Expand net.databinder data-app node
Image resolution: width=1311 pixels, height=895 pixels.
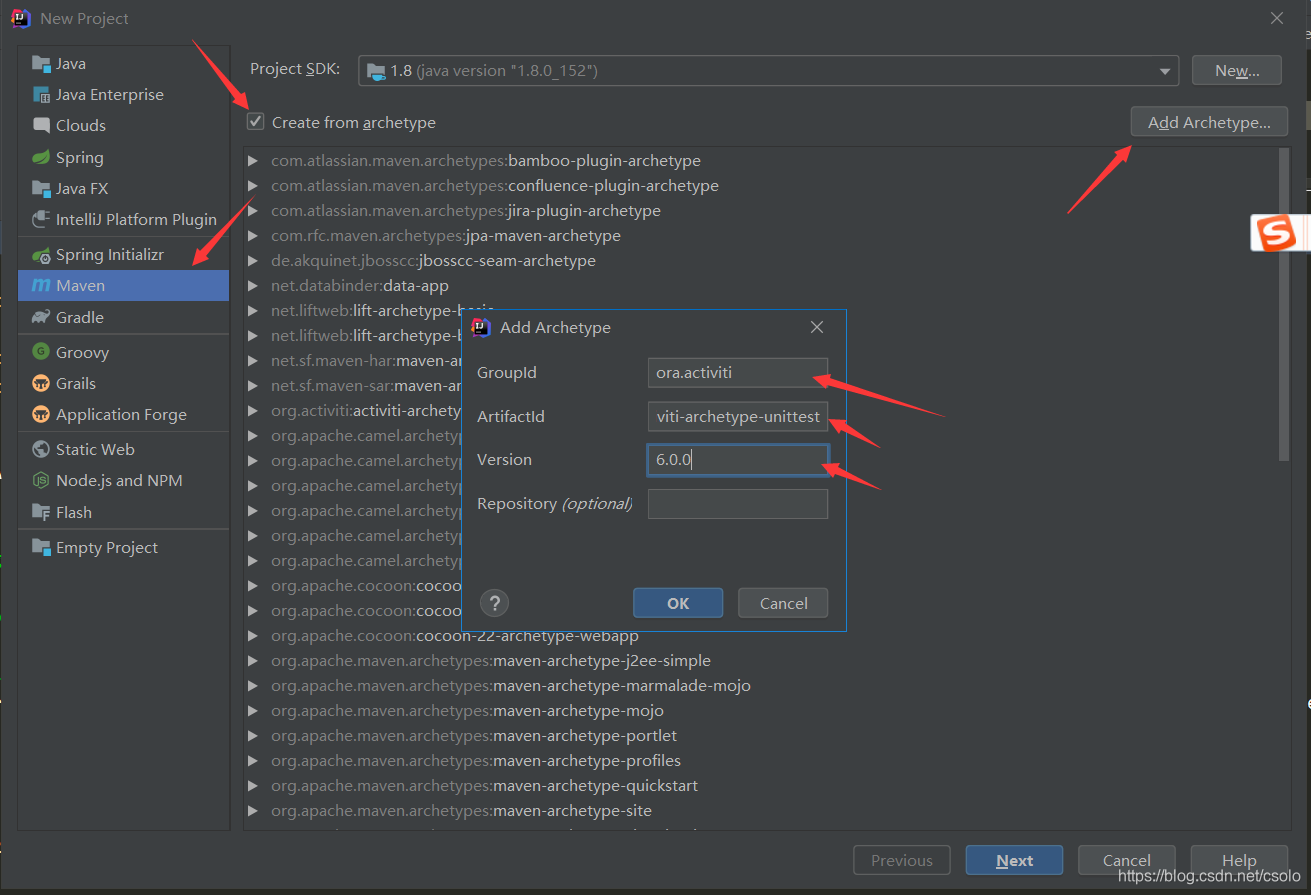click(x=253, y=286)
